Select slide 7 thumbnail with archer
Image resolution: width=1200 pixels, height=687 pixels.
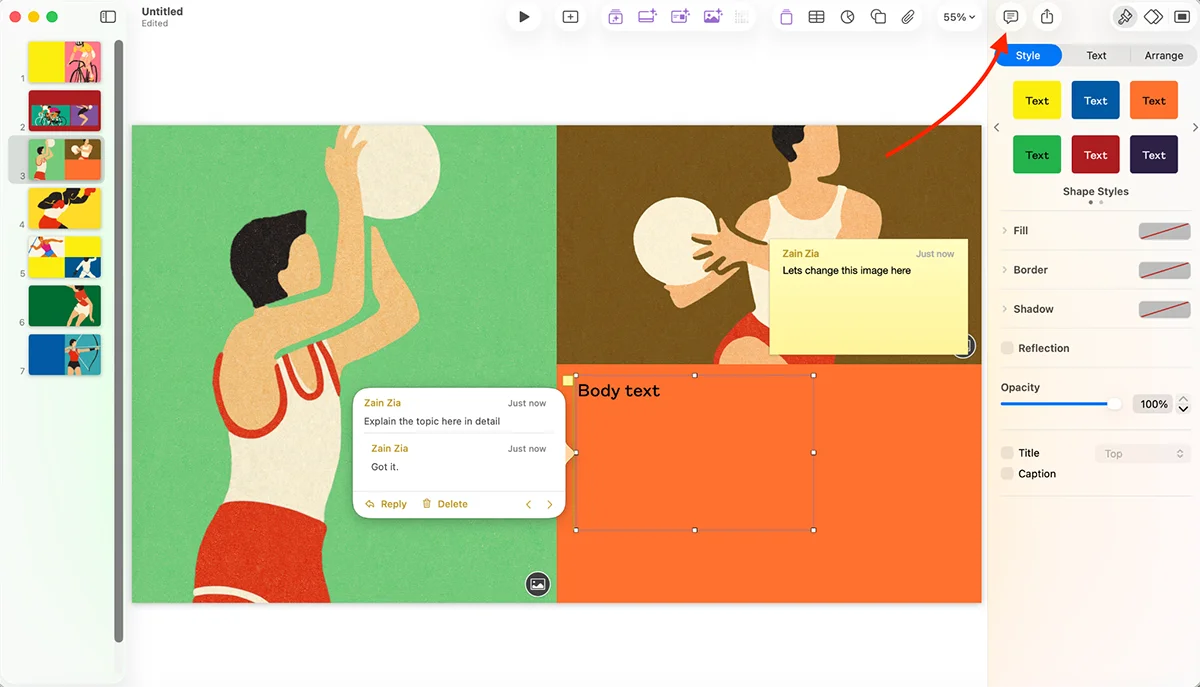[x=65, y=355]
